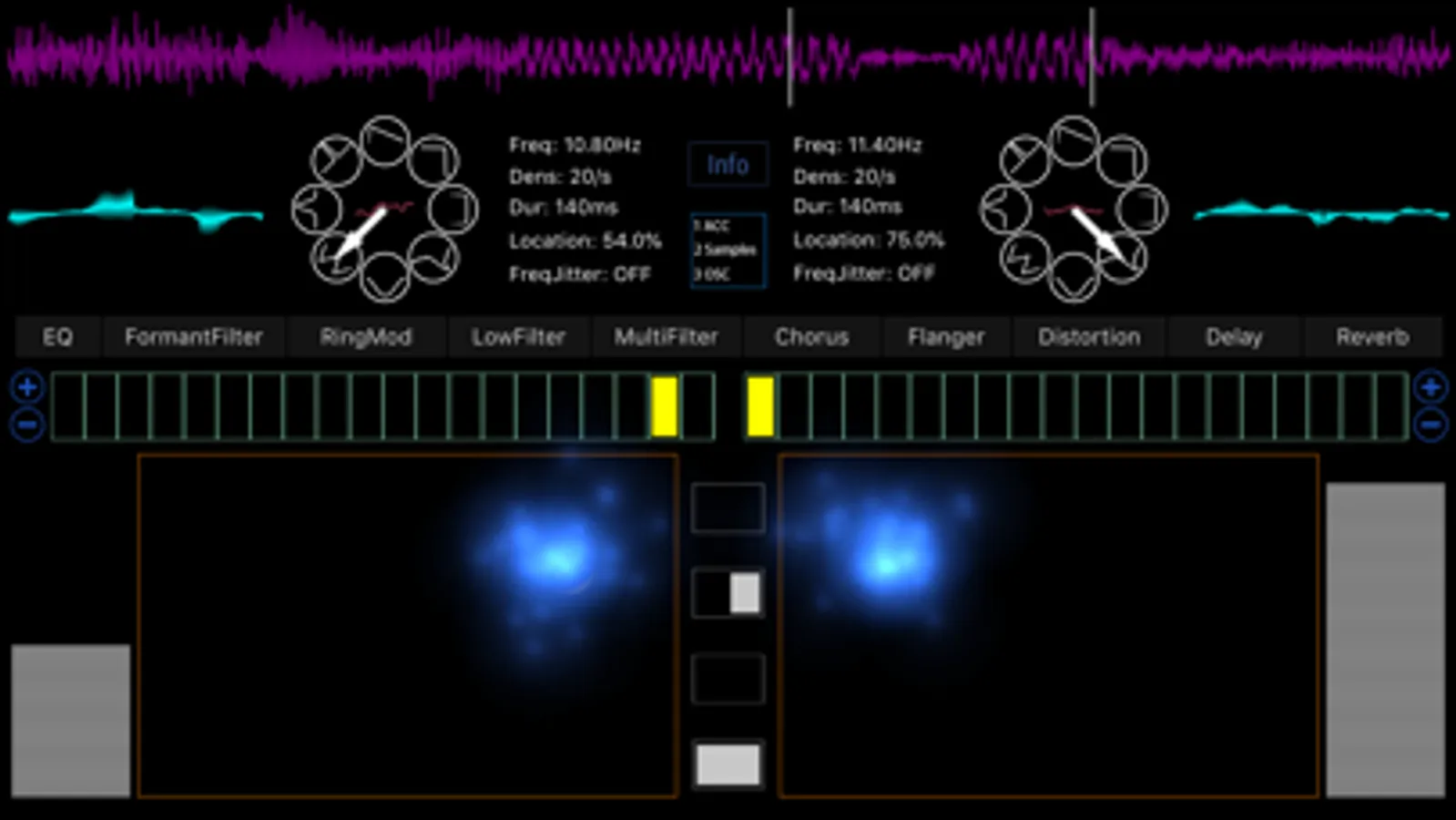Select the '2 Samples' source option
Image resolution: width=1456 pixels, height=820 pixels.
click(x=726, y=250)
